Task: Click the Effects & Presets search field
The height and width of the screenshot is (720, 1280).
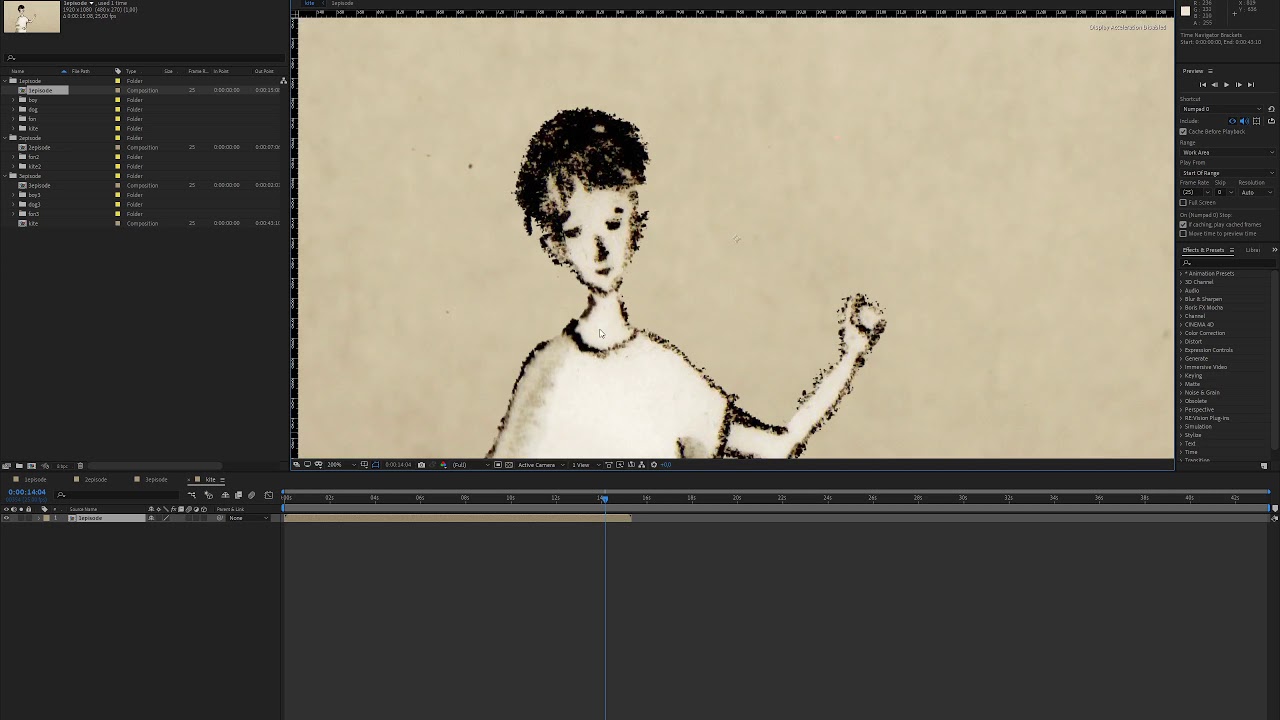Action: [1228, 263]
